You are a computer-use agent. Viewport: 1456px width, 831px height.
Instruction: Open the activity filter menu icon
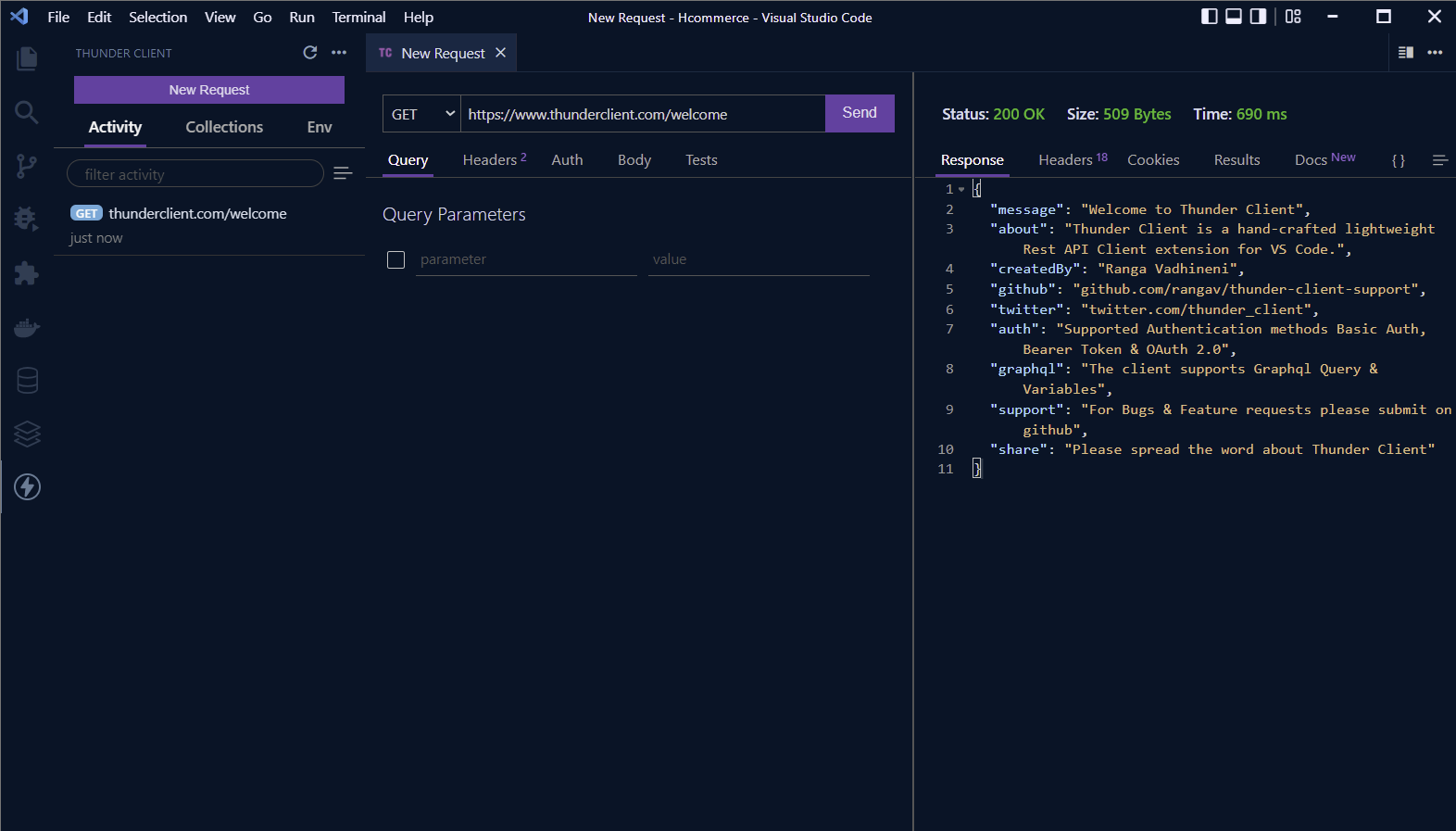pyautogui.click(x=343, y=173)
